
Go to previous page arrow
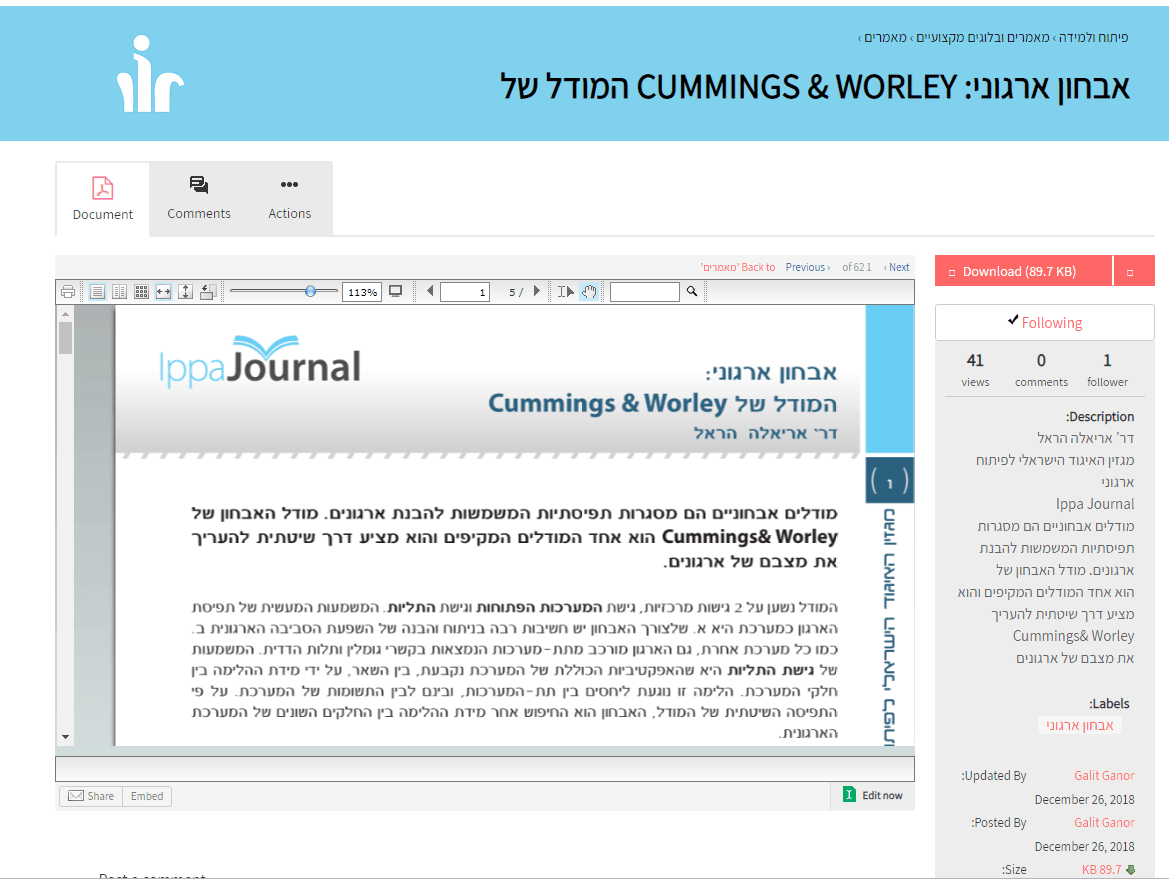tap(430, 291)
